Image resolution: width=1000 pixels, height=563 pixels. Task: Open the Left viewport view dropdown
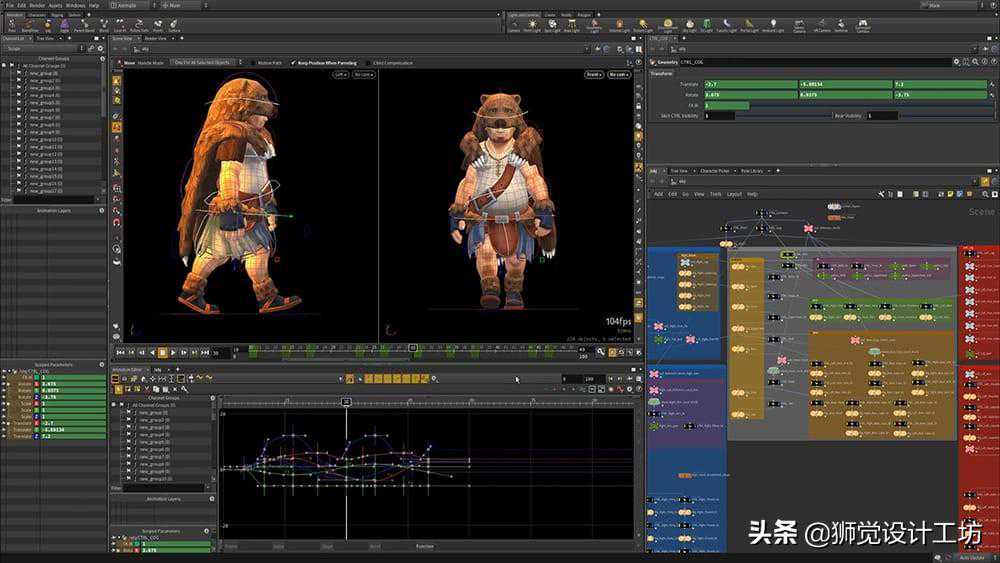click(340, 74)
